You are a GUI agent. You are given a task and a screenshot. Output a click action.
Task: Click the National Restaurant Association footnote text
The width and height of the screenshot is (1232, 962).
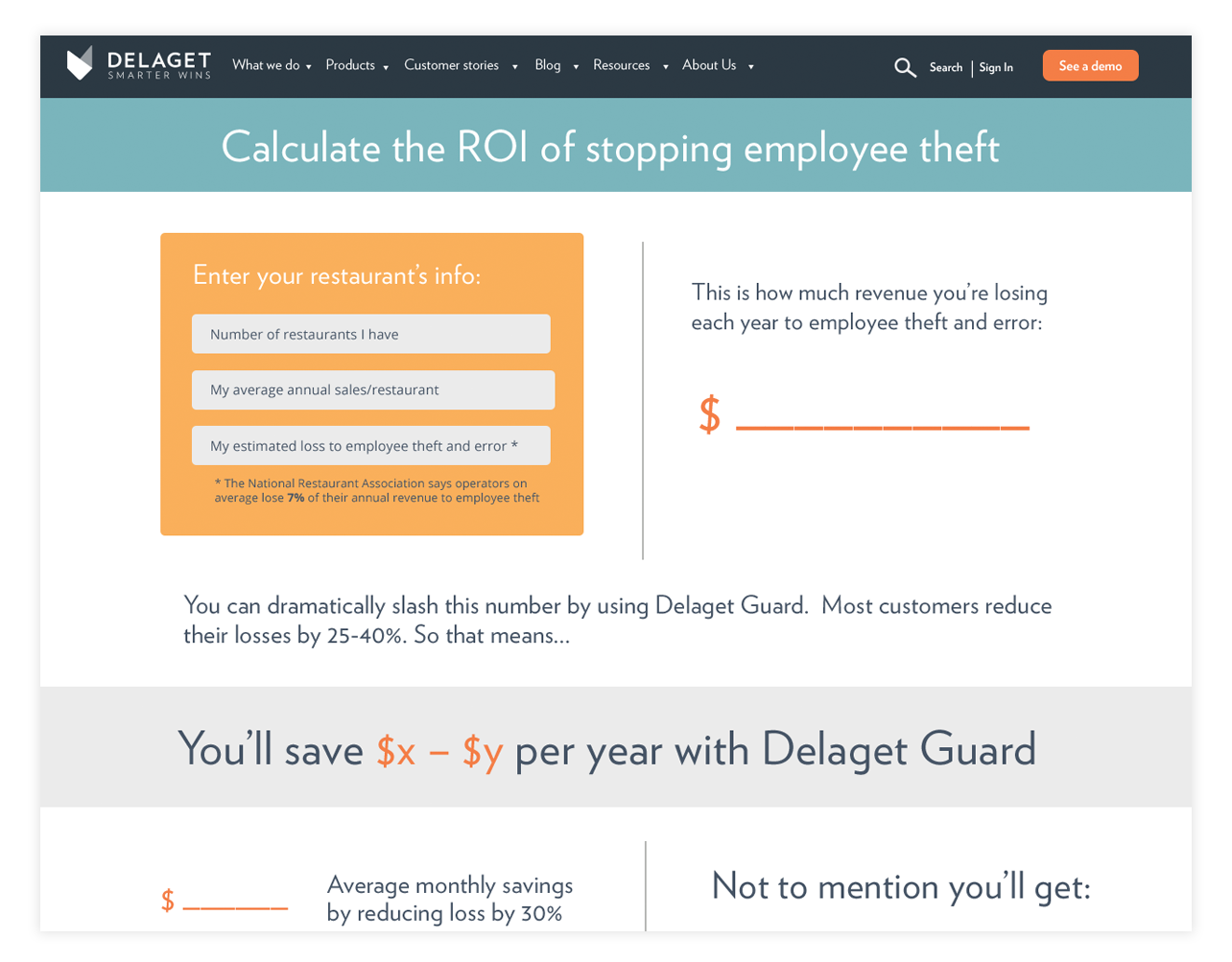tap(377, 491)
